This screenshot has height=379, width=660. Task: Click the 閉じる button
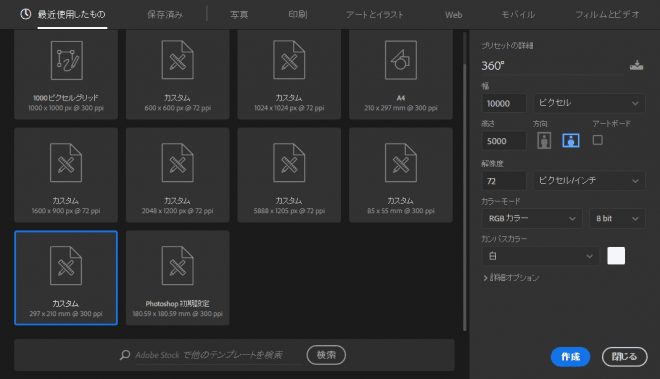click(x=624, y=357)
